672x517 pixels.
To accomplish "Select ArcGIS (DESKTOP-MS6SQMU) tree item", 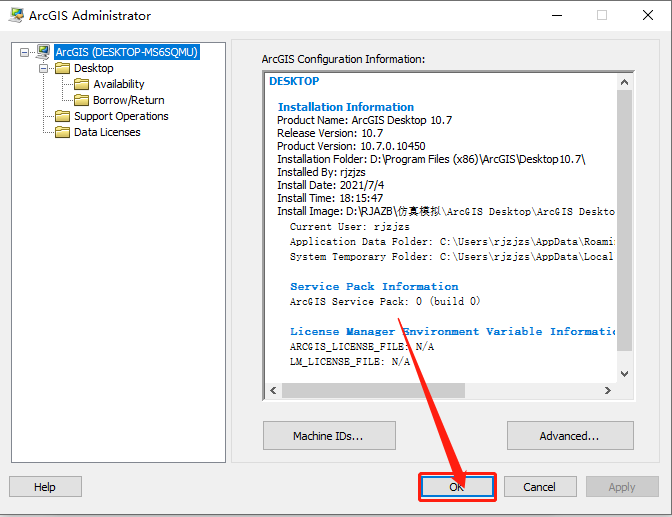I will [x=127, y=52].
